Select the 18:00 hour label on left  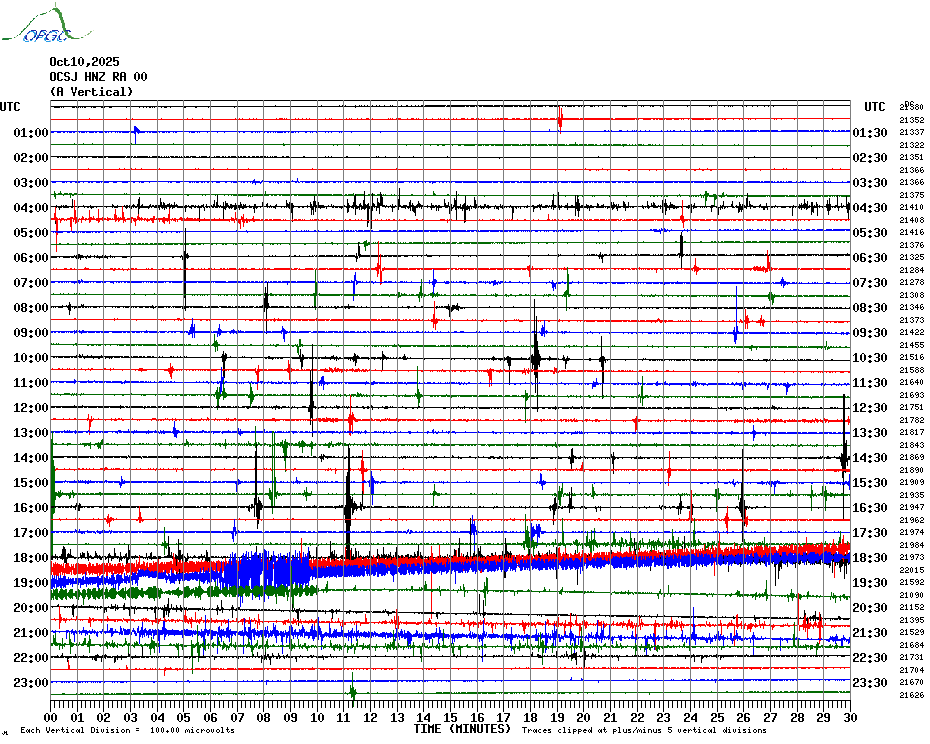(x=32, y=558)
